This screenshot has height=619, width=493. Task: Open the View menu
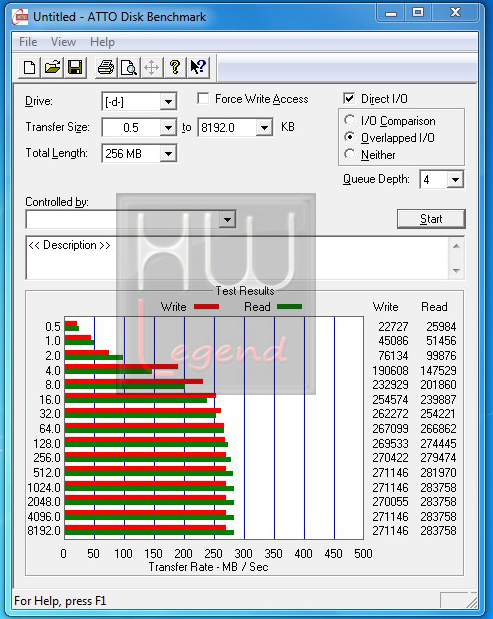63,42
